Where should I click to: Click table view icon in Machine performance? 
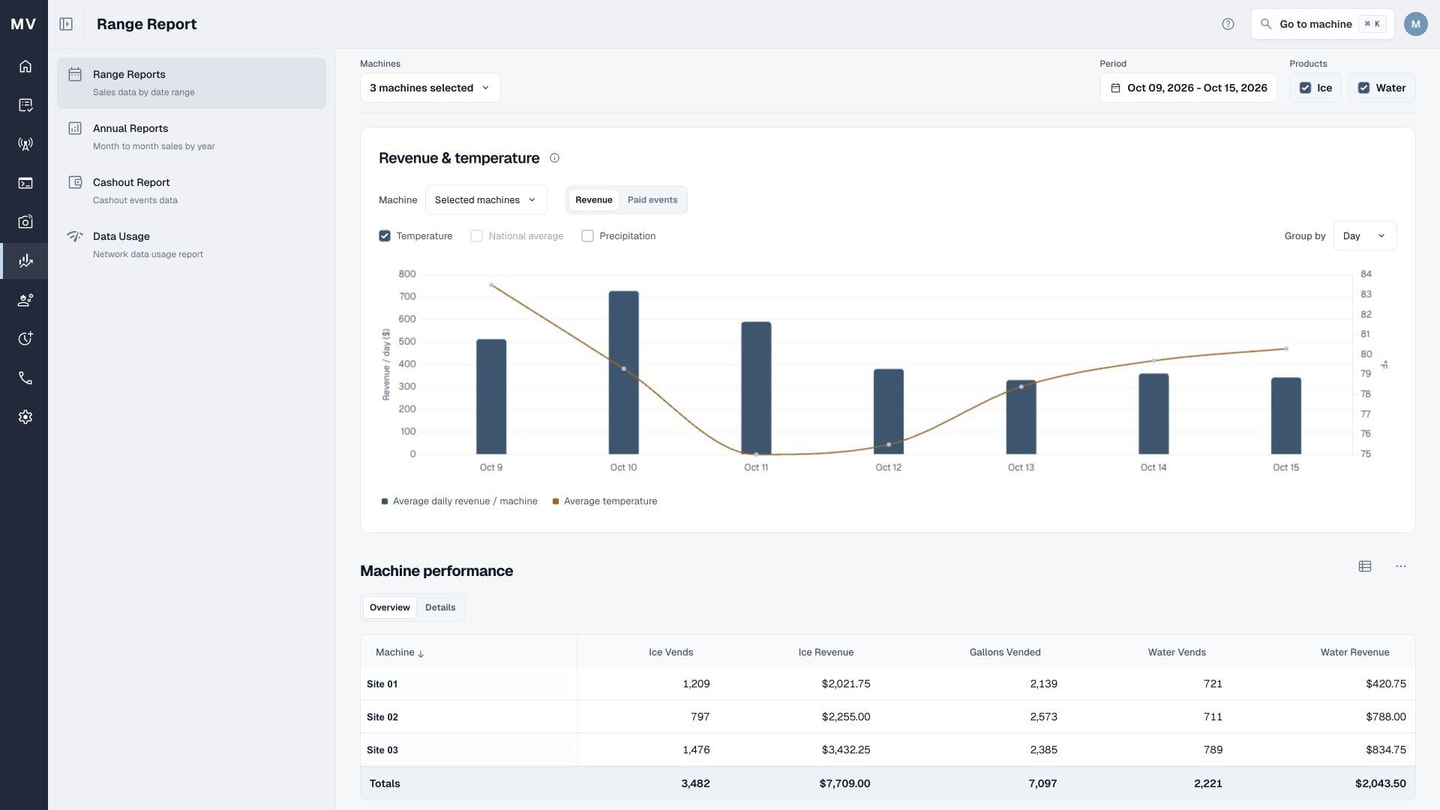(x=1365, y=566)
